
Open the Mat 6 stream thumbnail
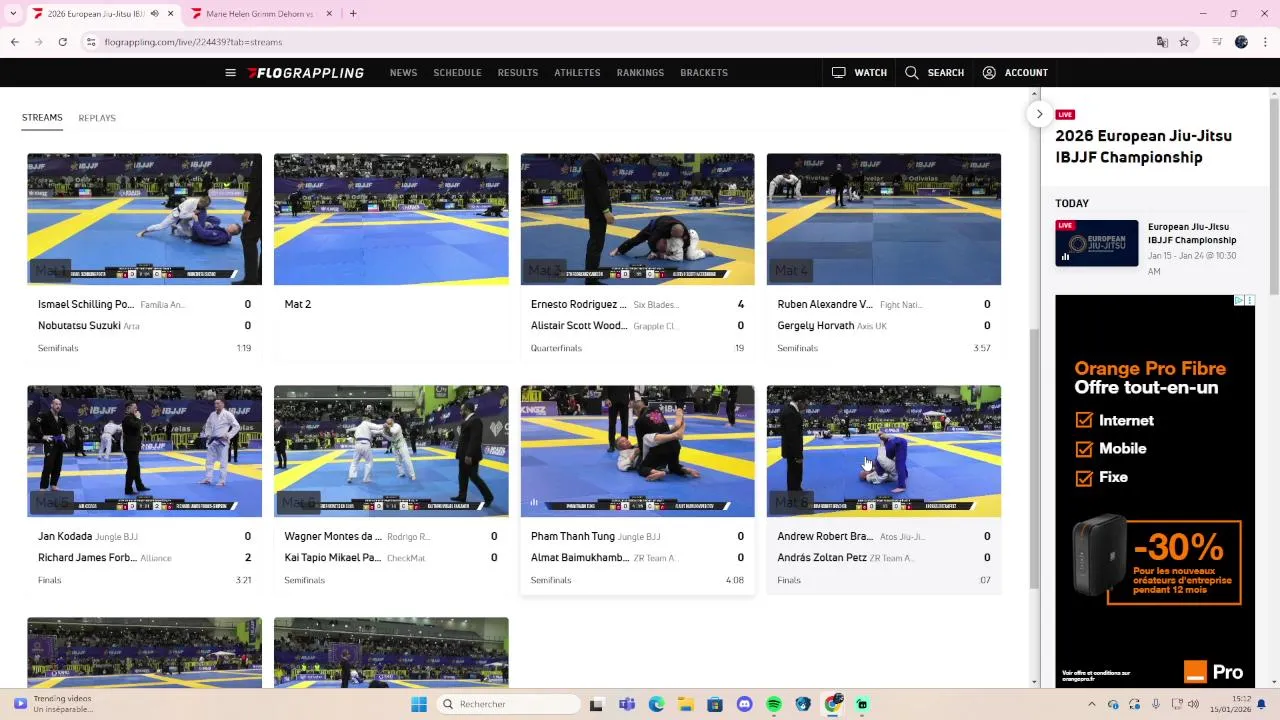pos(391,451)
